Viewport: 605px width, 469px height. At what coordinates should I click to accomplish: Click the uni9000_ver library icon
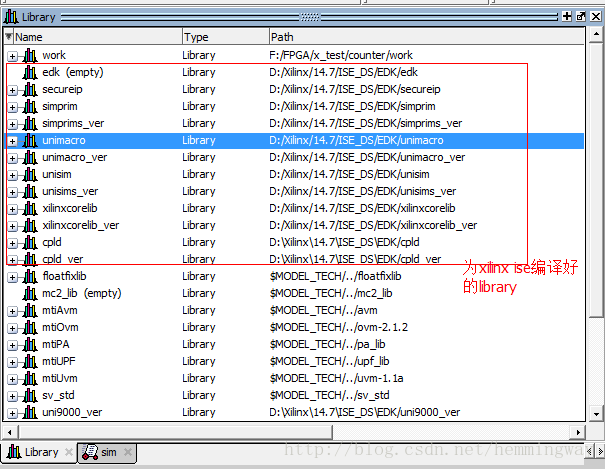coord(30,412)
